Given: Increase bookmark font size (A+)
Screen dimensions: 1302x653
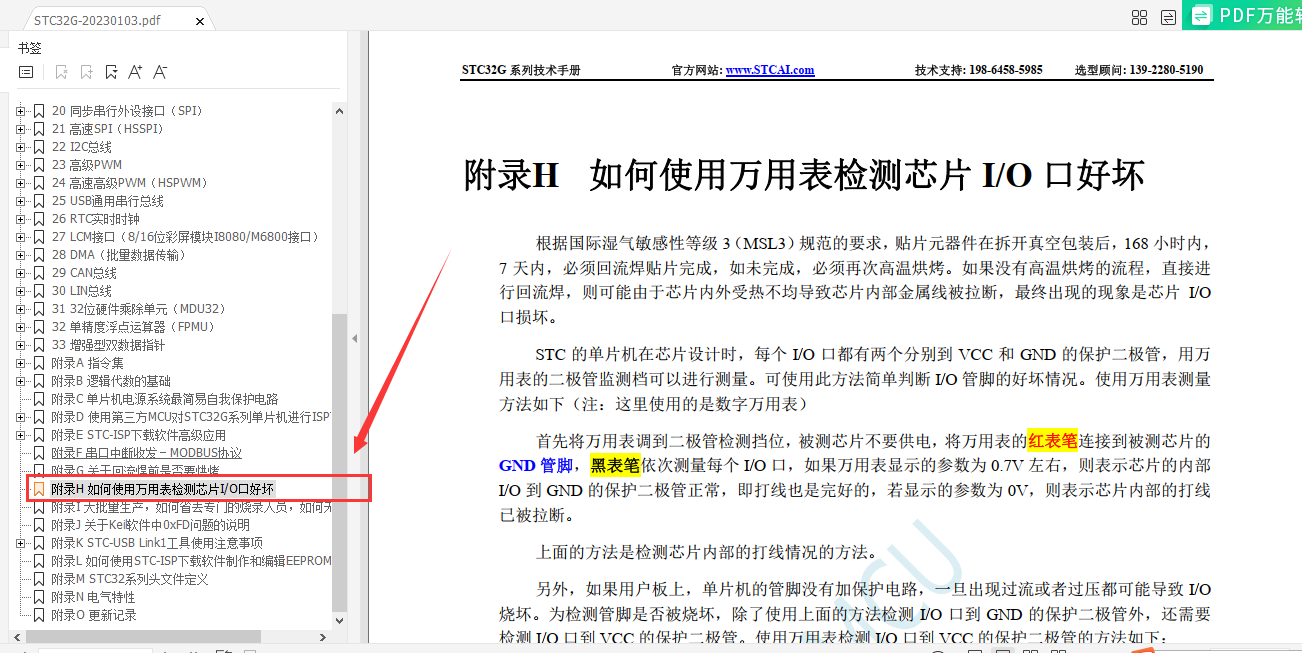Looking at the screenshot, I should coord(135,72).
